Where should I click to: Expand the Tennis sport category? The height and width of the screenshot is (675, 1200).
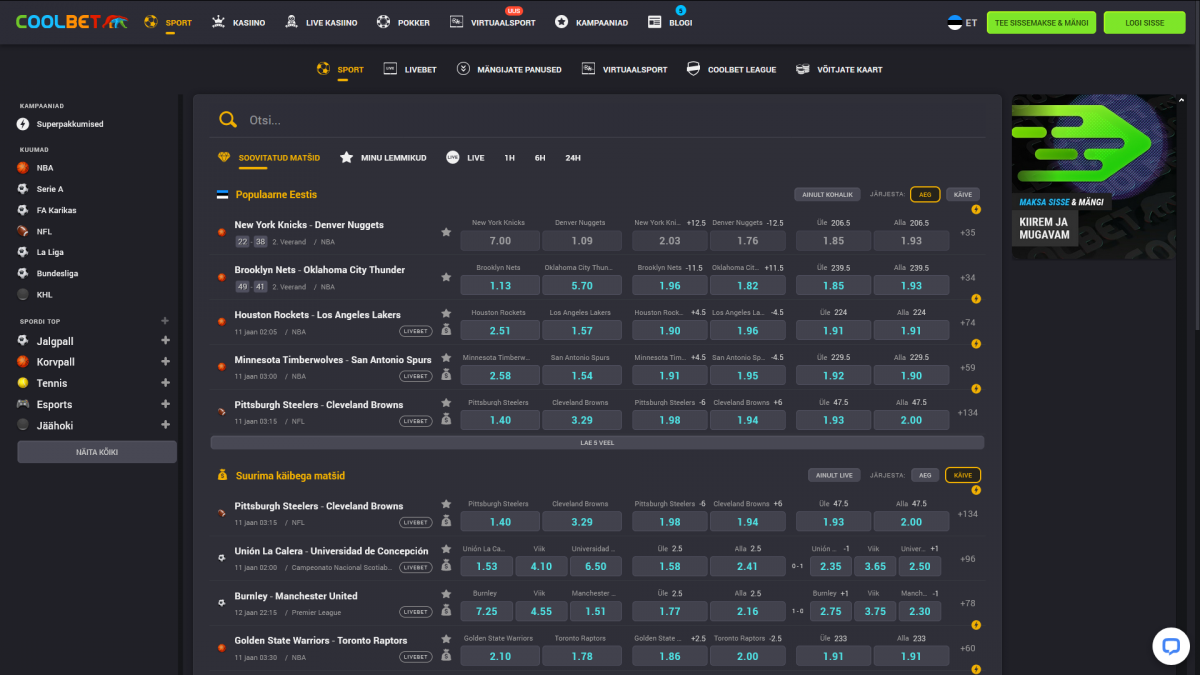(x=165, y=383)
